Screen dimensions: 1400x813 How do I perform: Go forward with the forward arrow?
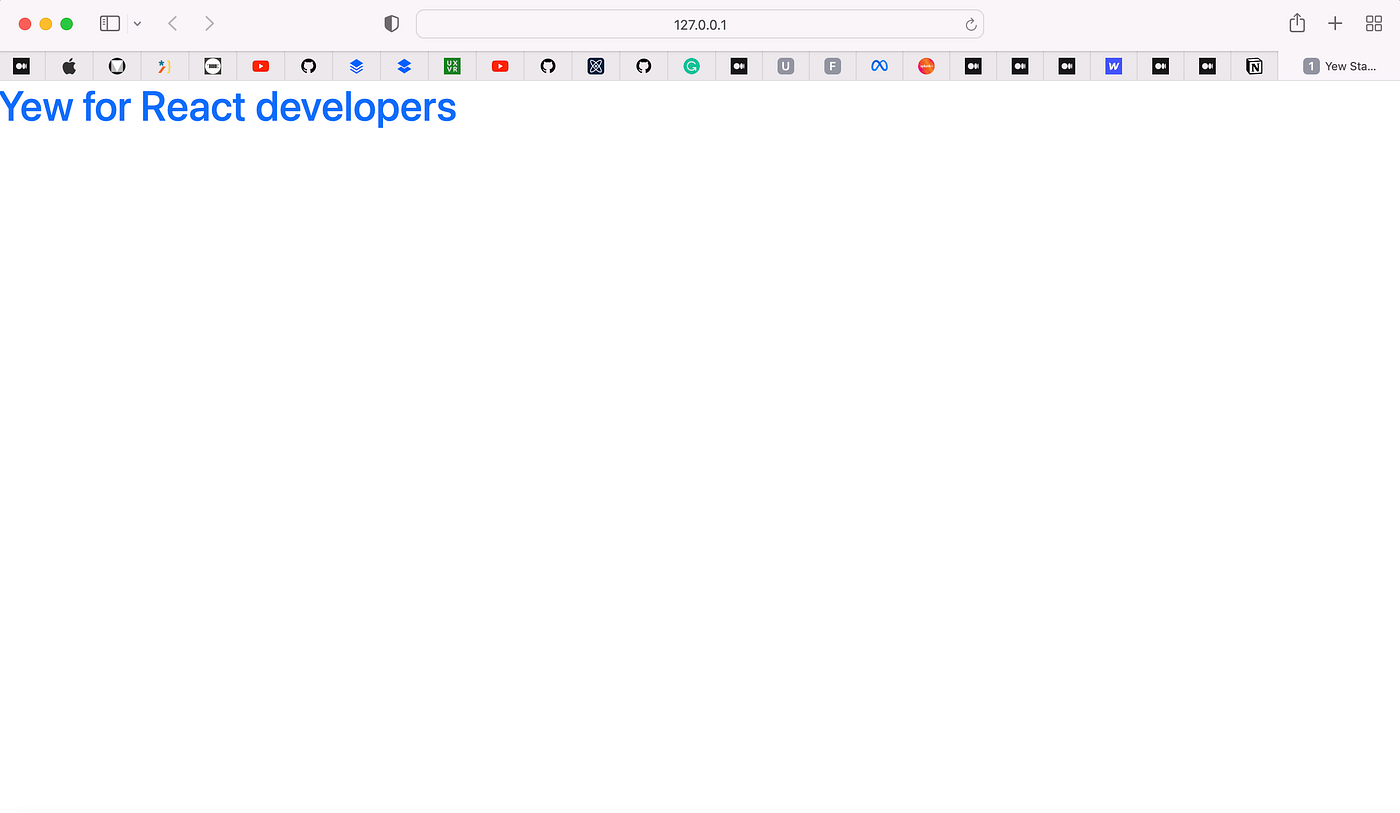[209, 23]
